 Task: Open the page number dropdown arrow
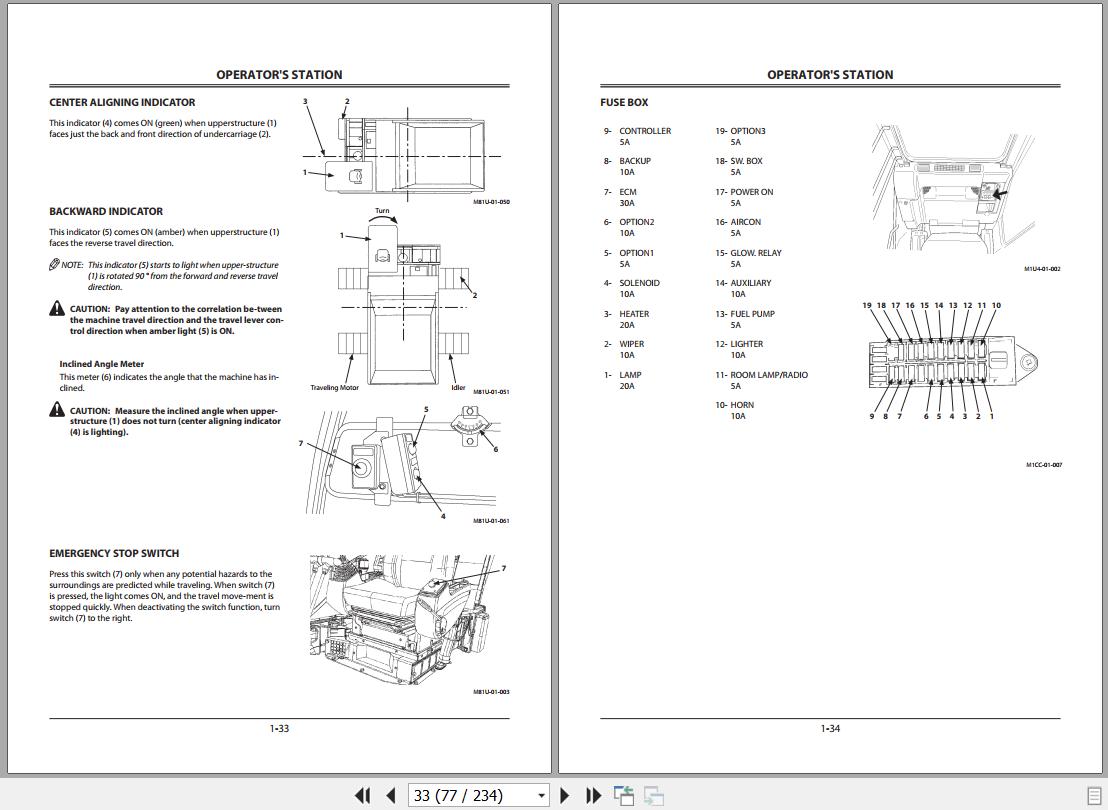541,796
